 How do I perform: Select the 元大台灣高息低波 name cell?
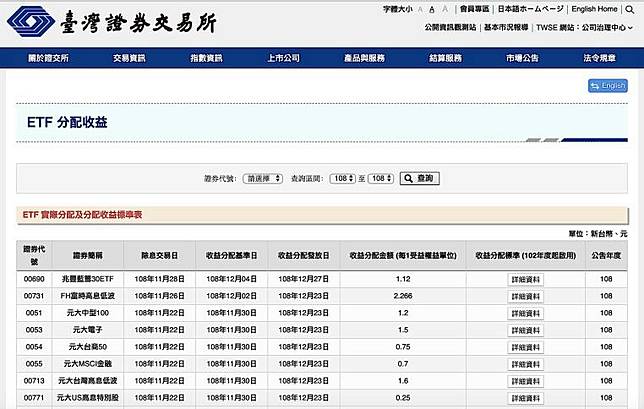coord(88,381)
